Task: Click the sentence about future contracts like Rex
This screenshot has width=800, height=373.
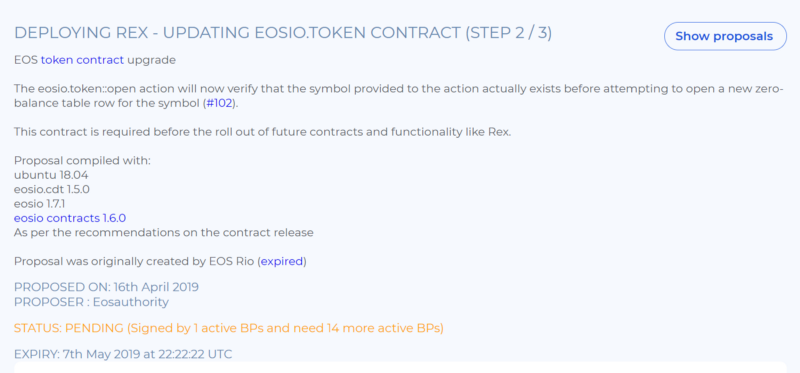Action: click(x=262, y=132)
